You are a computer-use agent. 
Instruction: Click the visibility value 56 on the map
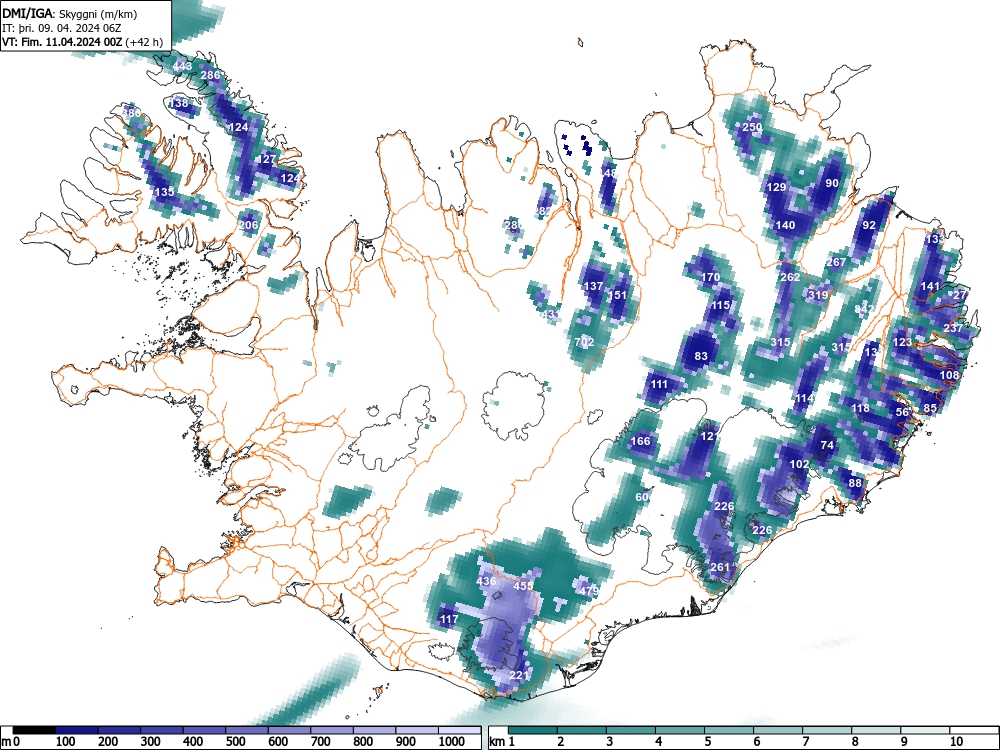point(902,413)
